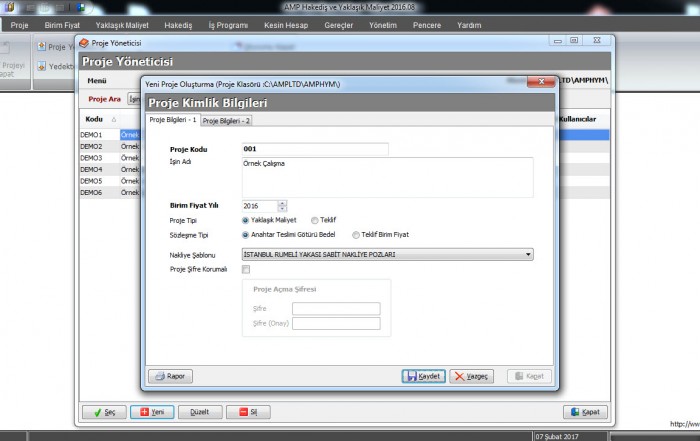Select the Teklif project type
This screenshot has height=441, width=700.
[316, 220]
